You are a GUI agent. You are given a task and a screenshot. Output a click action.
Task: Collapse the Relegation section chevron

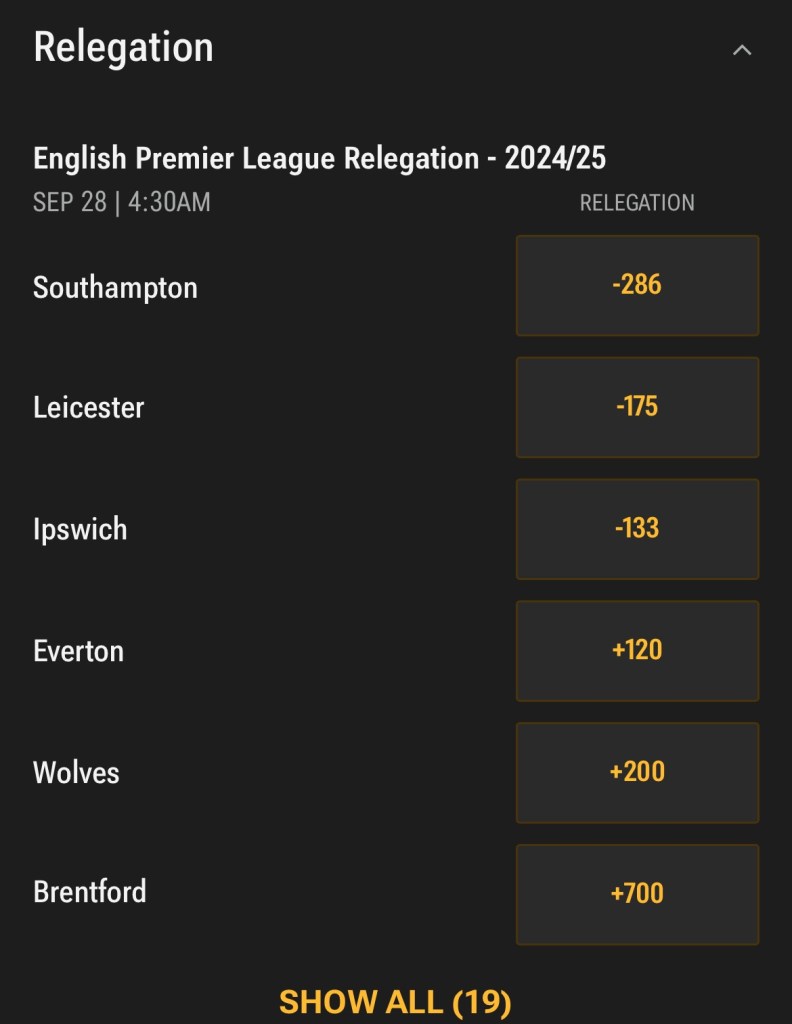[x=741, y=50]
